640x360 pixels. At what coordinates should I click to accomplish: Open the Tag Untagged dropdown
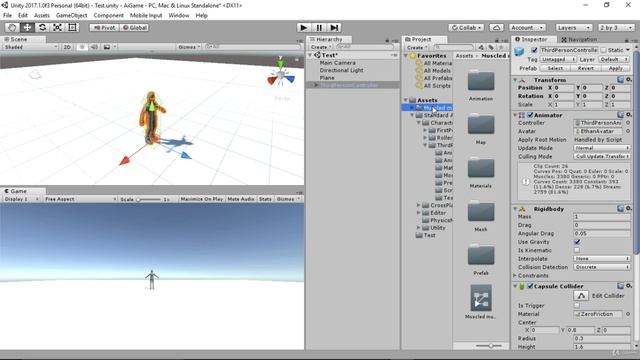[x=558, y=59]
